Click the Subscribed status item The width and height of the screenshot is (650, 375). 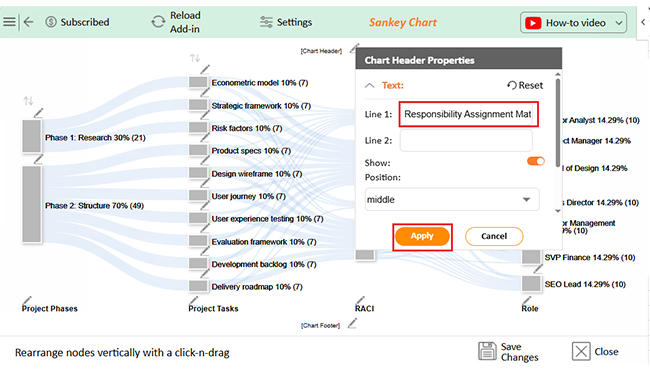[x=77, y=22]
